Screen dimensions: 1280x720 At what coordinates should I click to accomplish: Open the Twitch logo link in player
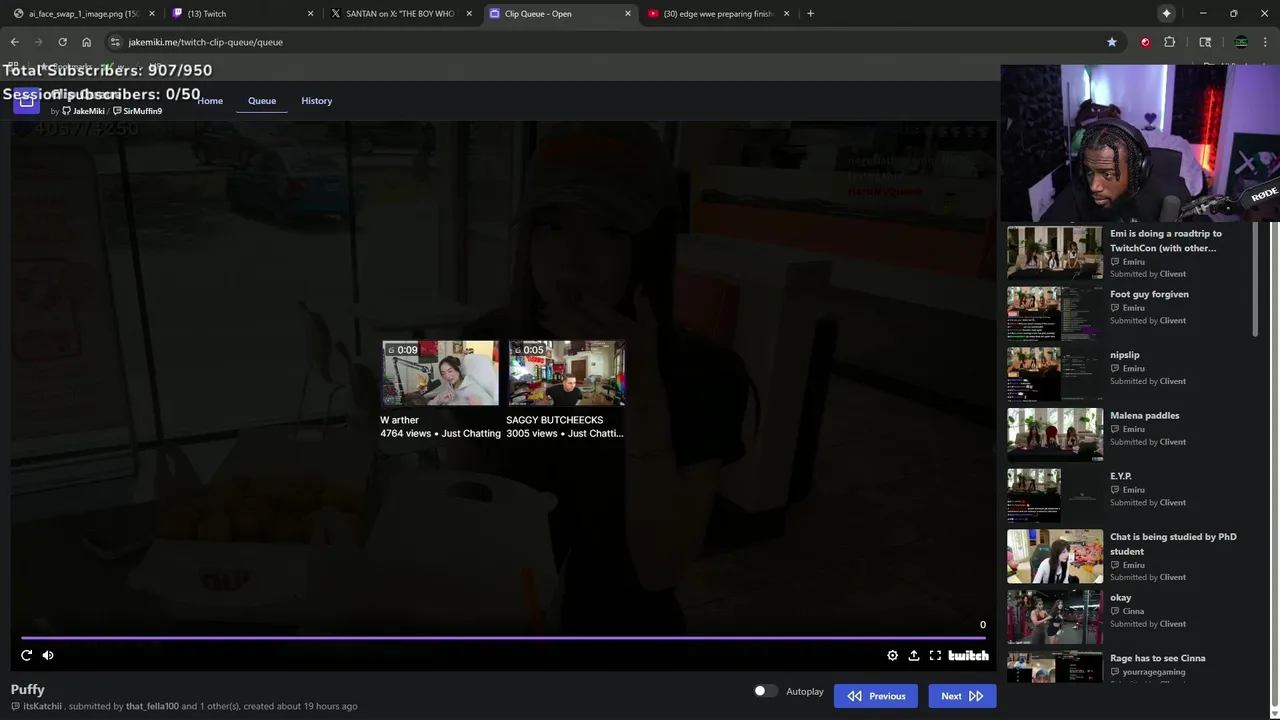[968, 655]
